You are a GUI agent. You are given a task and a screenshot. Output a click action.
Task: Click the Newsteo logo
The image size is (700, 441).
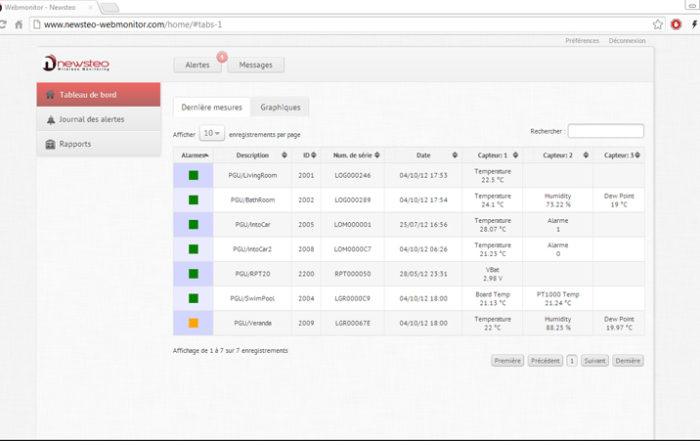76,63
